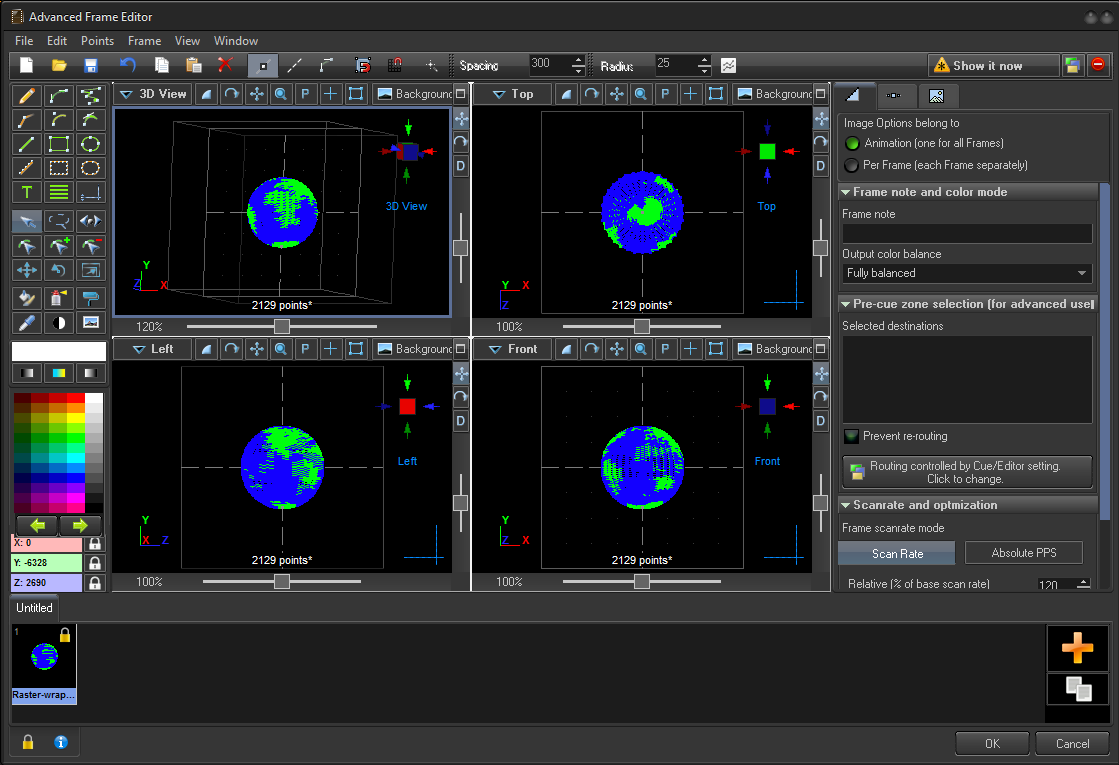Select the Pencil freehand drawing tool
Viewport: 1119px width, 765px height.
26,96
